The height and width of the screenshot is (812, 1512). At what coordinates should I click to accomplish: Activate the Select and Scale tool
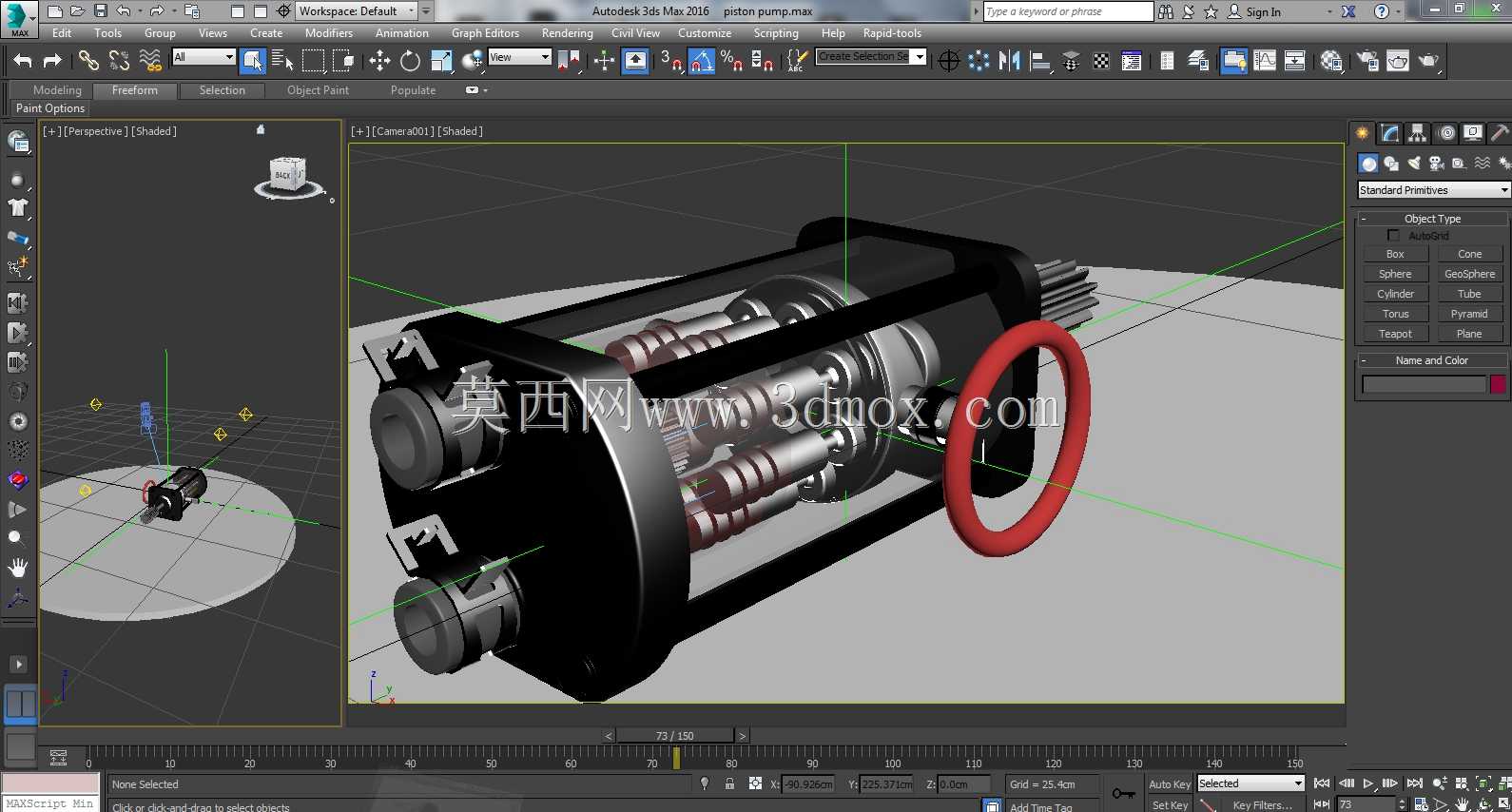pyautogui.click(x=441, y=61)
